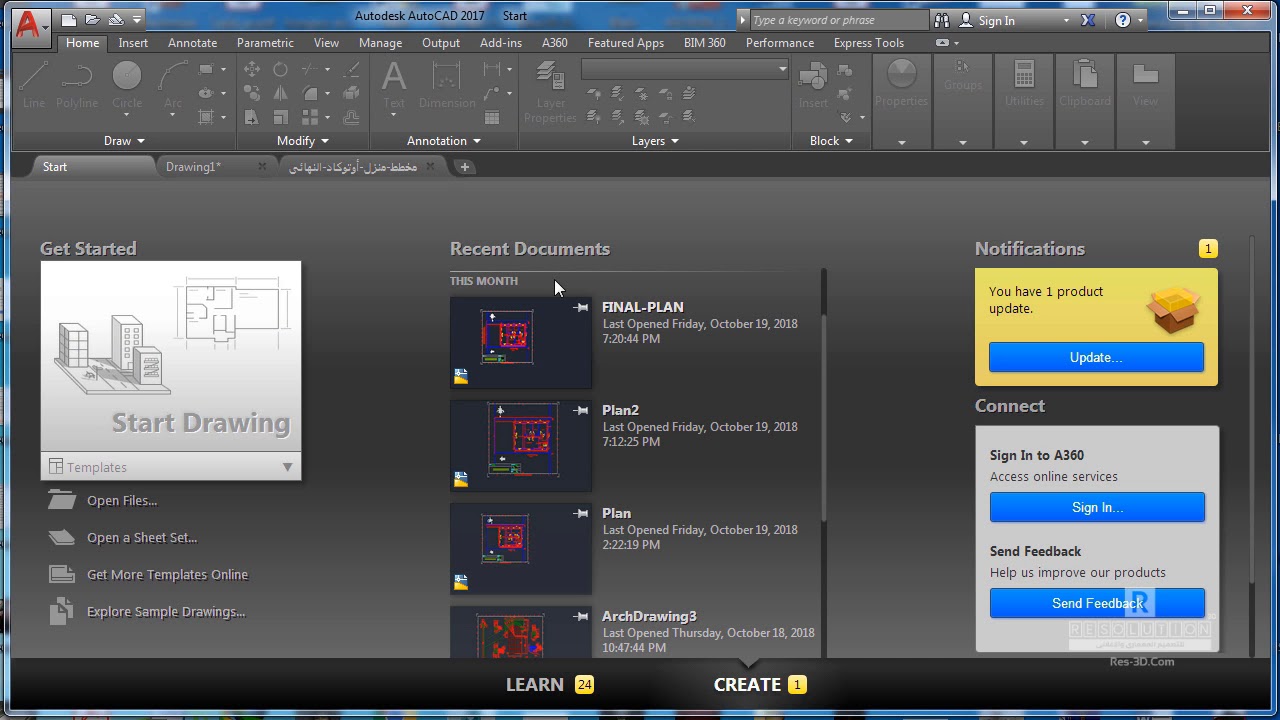Viewport: 1280px width, 720px height.
Task: Select the Line tool
Action: pos(34,85)
